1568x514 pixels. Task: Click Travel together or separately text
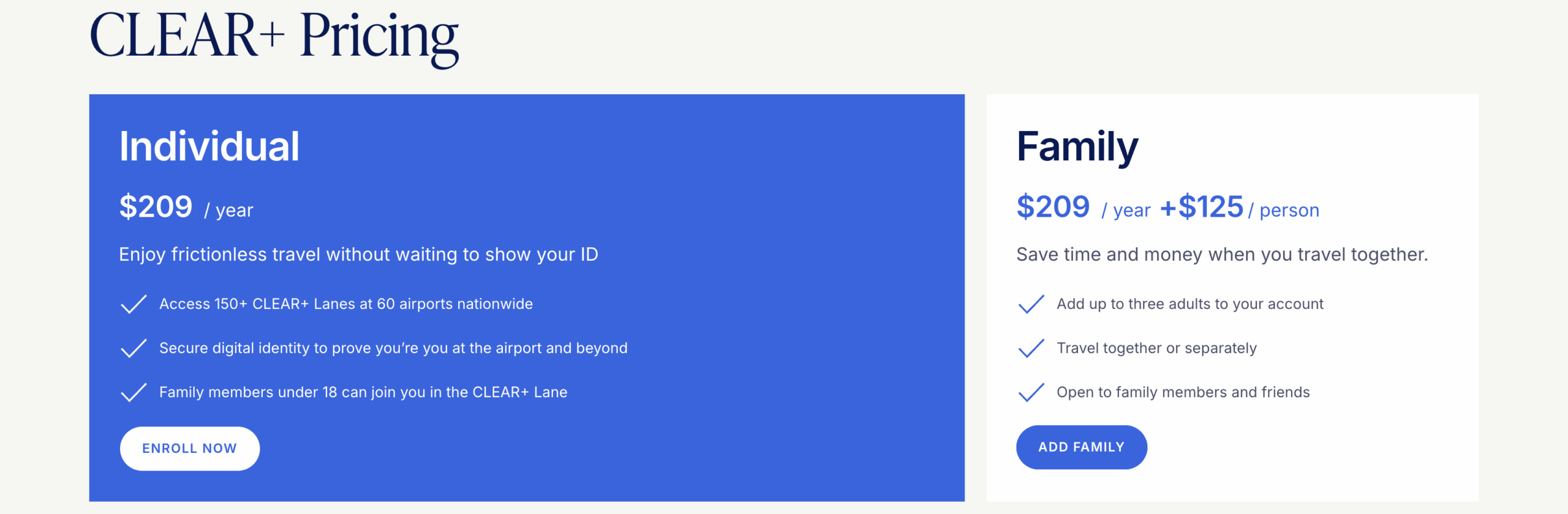point(1156,348)
